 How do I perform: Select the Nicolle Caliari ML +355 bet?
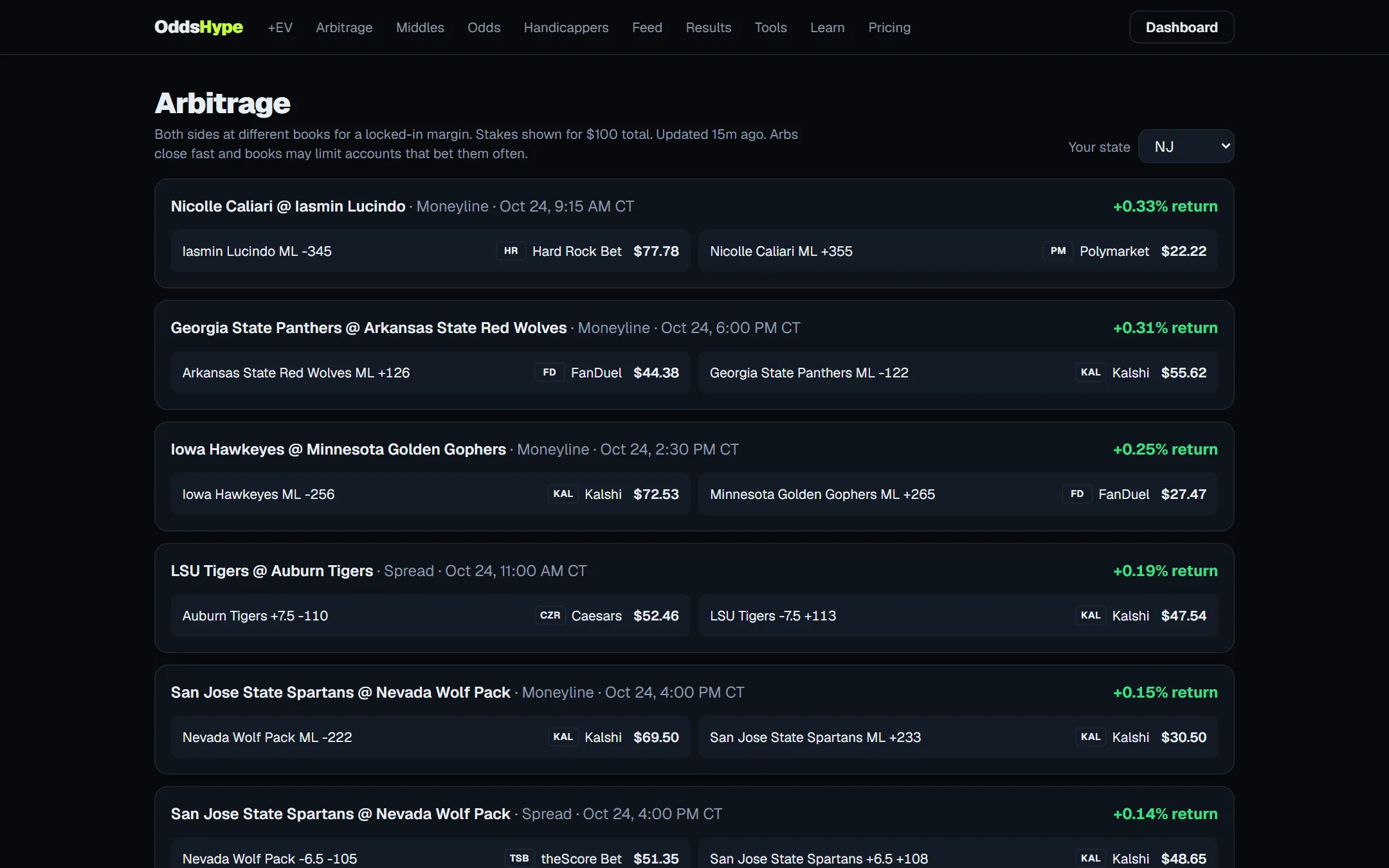(958, 251)
